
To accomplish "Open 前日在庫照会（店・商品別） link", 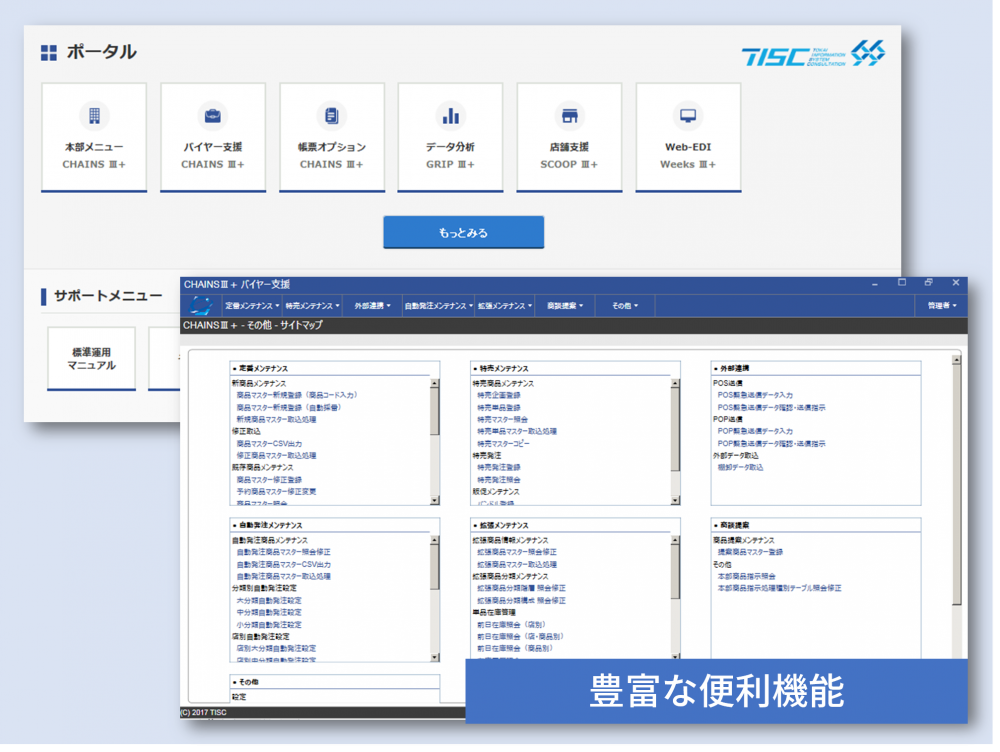I will point(521,637).
